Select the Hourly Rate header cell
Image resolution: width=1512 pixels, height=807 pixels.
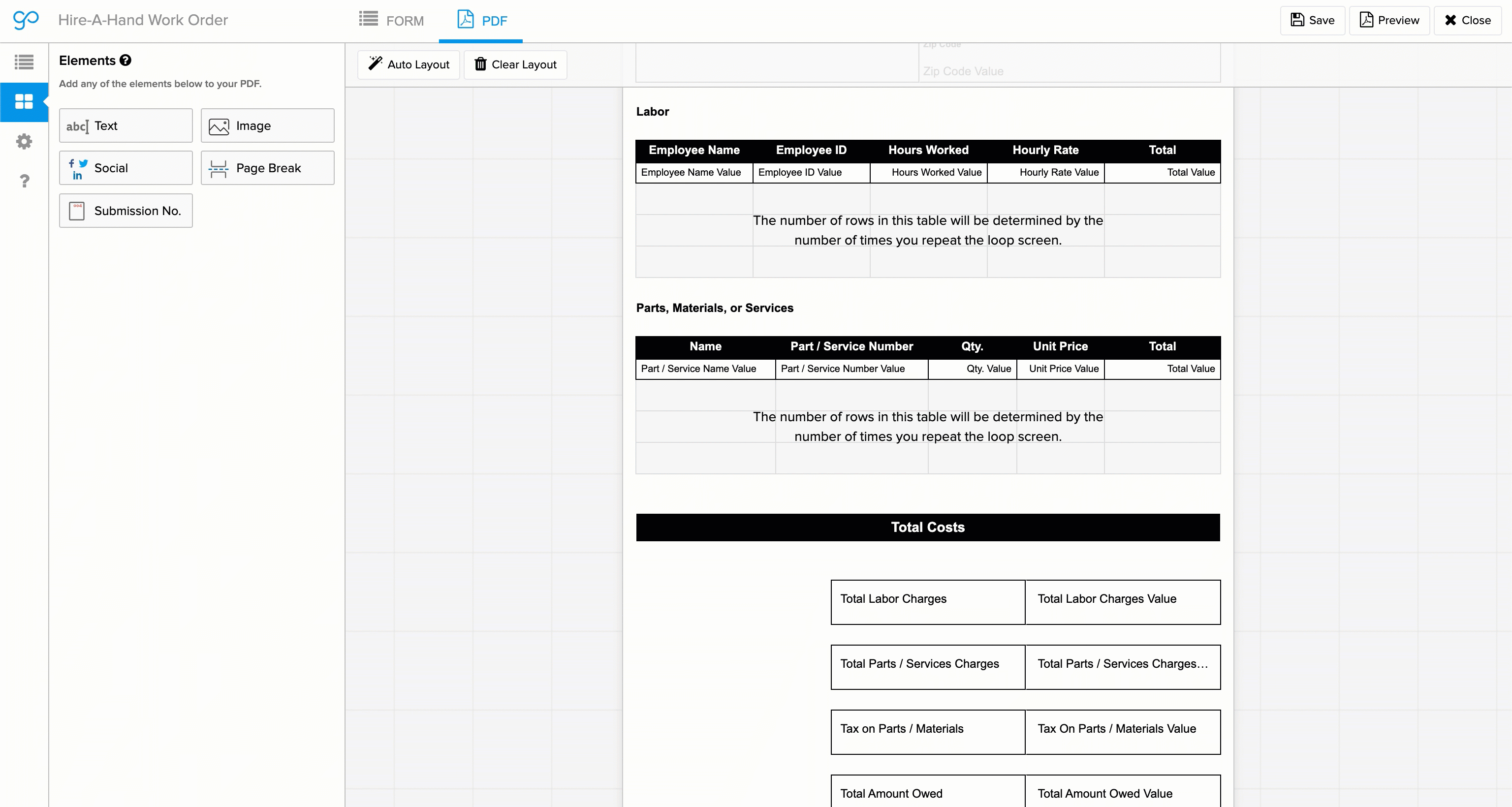(x=1046, y=150)
